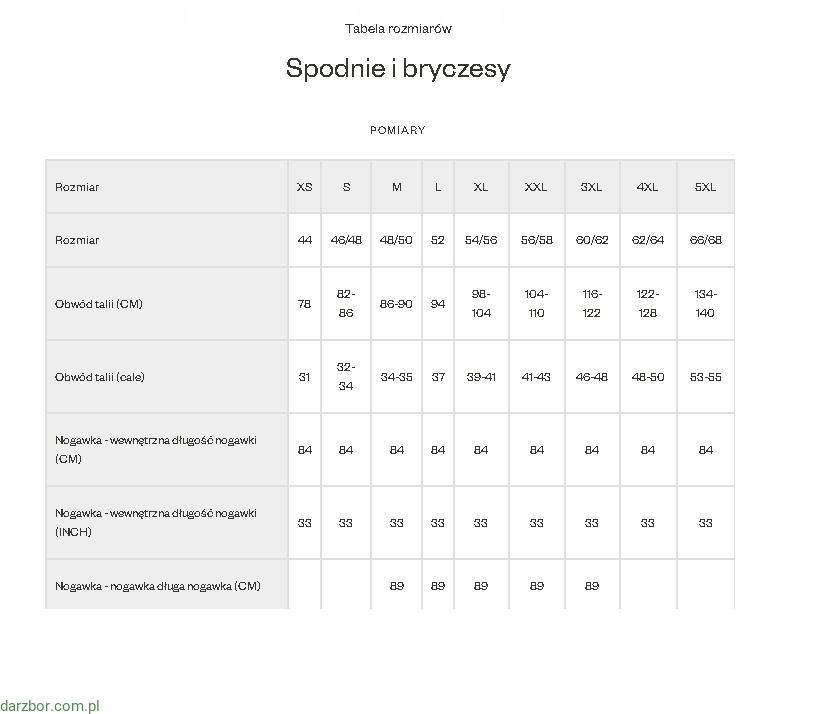This screenshot has width=833, height=714.
Task: Select the 5XL column header
Action: [705, 187]
